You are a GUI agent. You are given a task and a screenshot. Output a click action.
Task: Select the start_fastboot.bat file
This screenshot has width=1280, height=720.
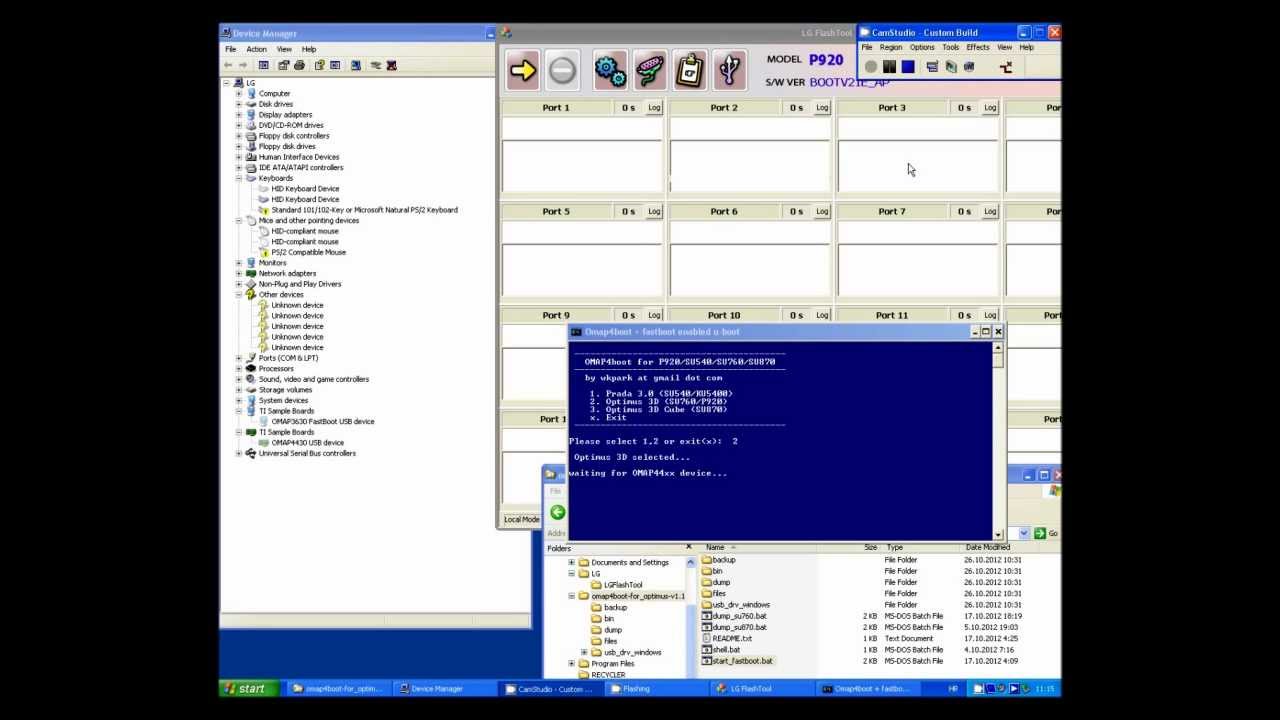742,661
